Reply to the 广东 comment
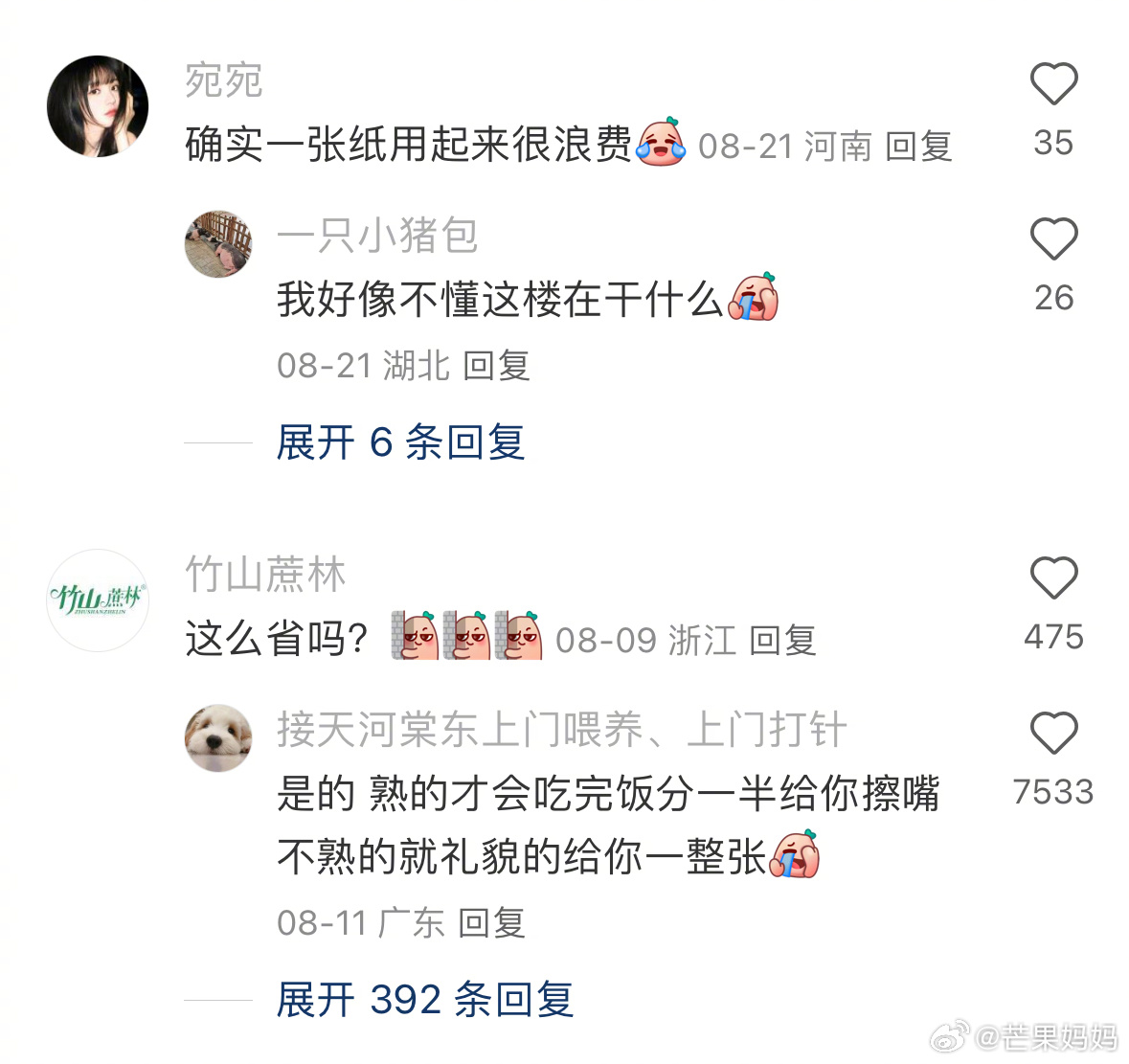 click(x=492, y=923)
